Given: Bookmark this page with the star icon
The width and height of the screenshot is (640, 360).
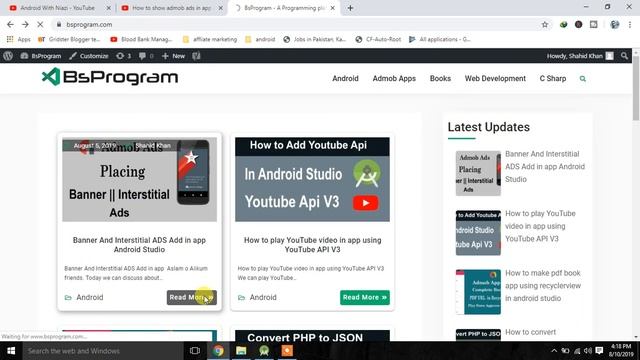Looking at the screenshot, I should click(545, 24).
